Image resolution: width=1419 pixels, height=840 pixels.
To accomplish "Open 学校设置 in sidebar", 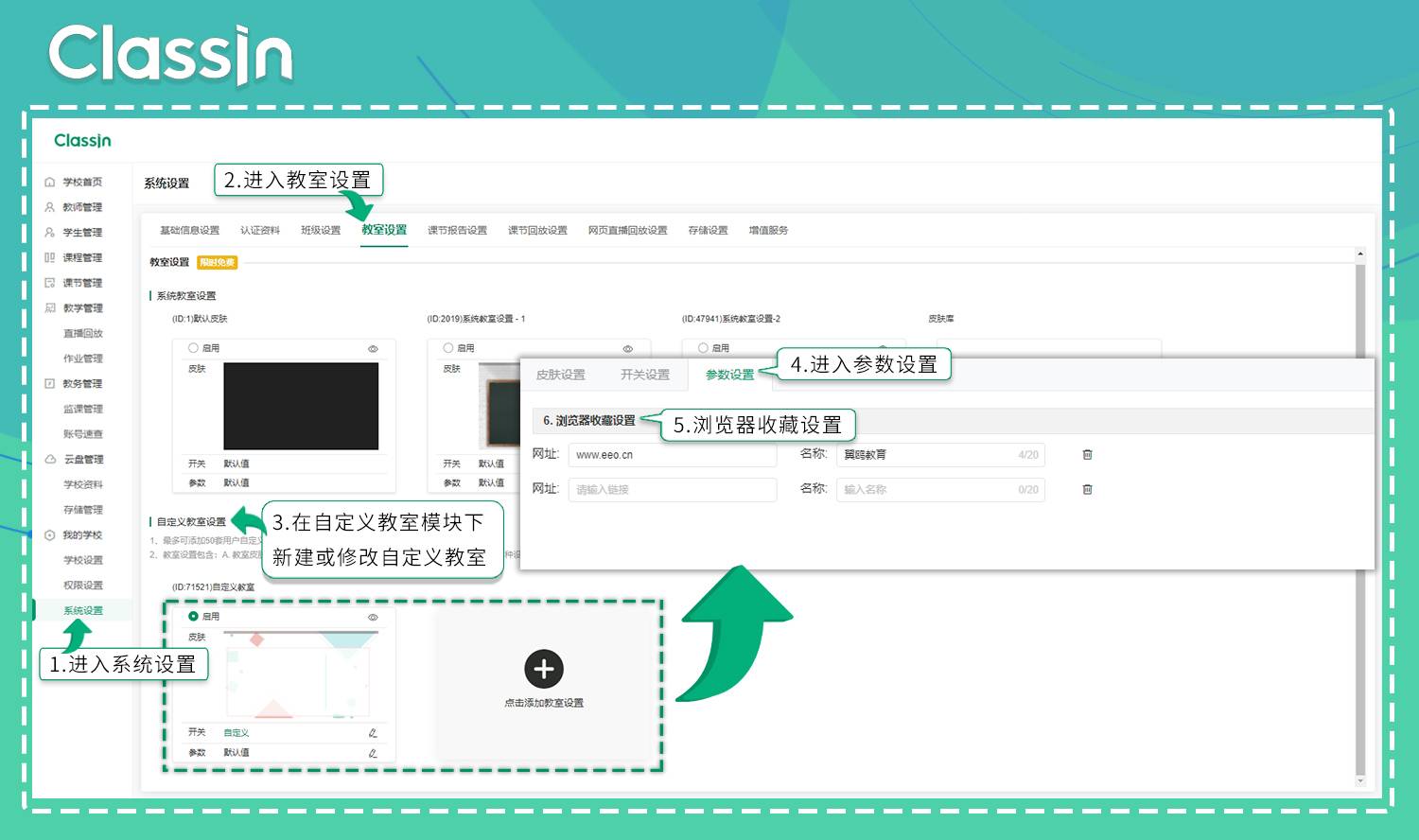I will (x=83, y=560).
